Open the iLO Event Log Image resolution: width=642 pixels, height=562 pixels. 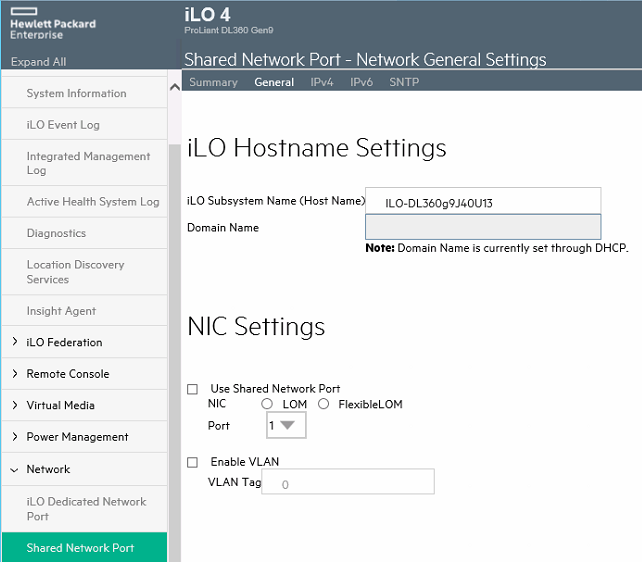point(84,124)
